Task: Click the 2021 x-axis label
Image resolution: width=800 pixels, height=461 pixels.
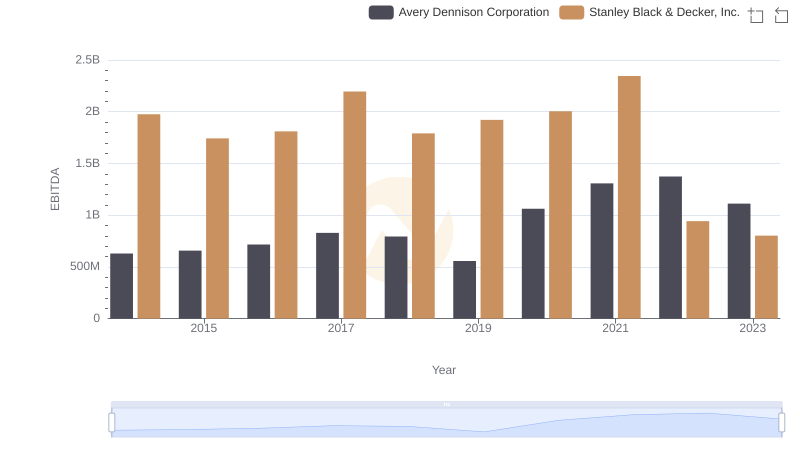Action: 615,328
